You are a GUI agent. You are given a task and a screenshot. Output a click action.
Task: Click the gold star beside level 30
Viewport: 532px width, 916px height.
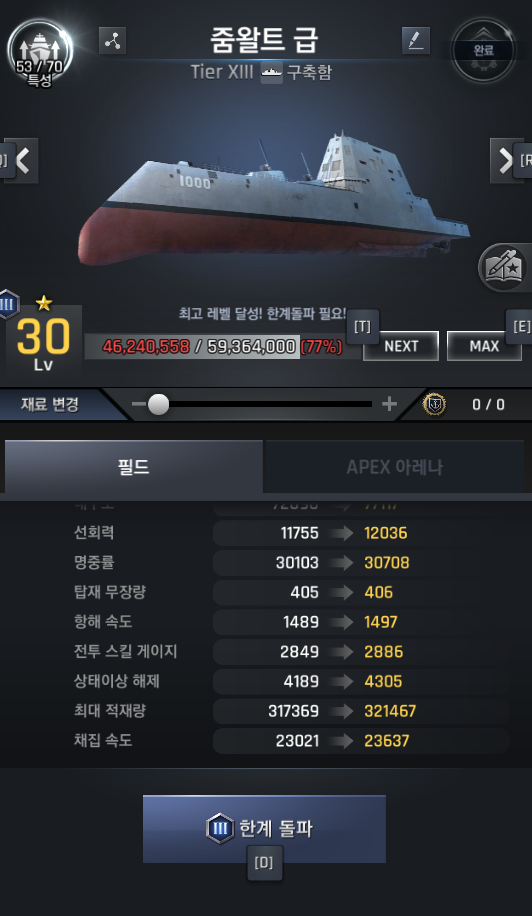click(x=44, y=303)
